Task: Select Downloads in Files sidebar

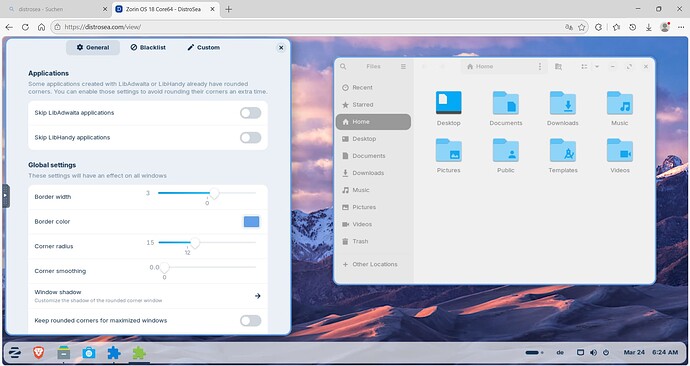Action: (374, 173)
